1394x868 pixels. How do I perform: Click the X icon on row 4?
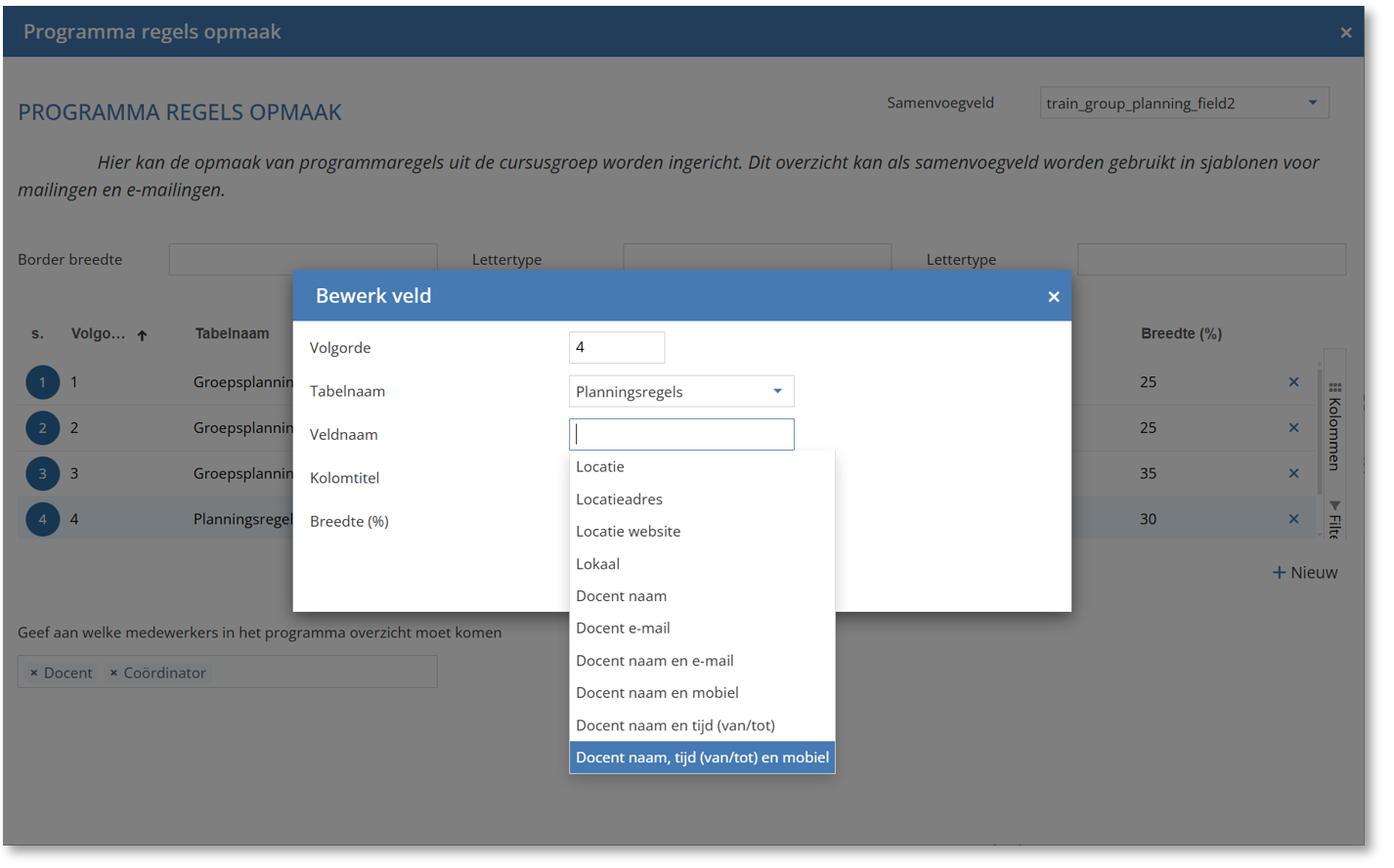1293,519
